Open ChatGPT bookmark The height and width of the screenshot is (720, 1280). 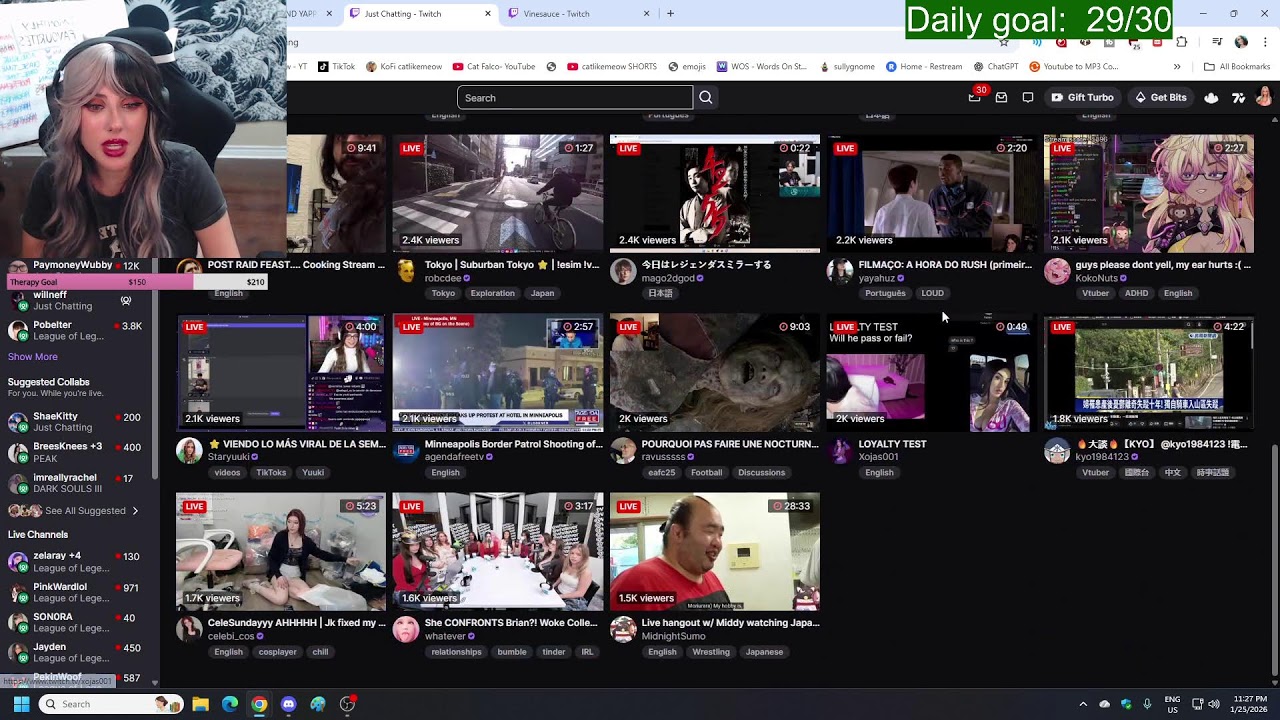996,67
